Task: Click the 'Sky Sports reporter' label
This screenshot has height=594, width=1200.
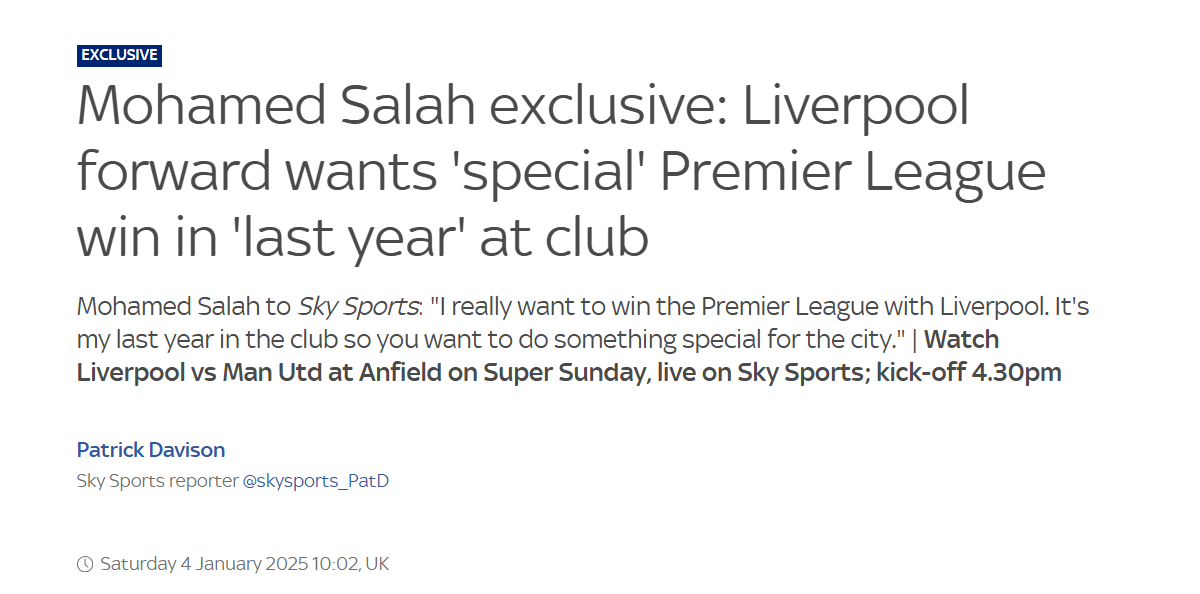Action: click(x=157, y=481)
